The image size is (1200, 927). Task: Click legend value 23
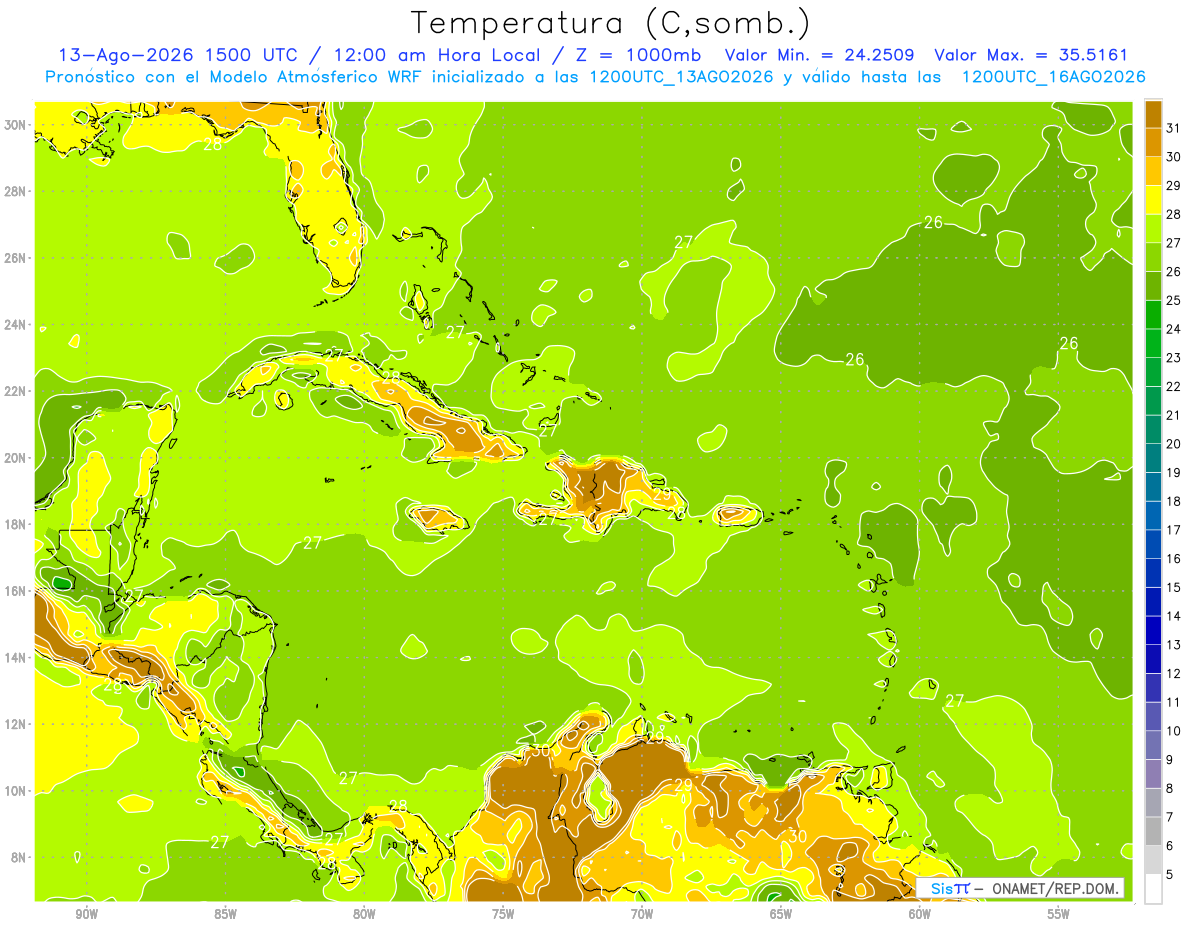tap(1174, 358)
